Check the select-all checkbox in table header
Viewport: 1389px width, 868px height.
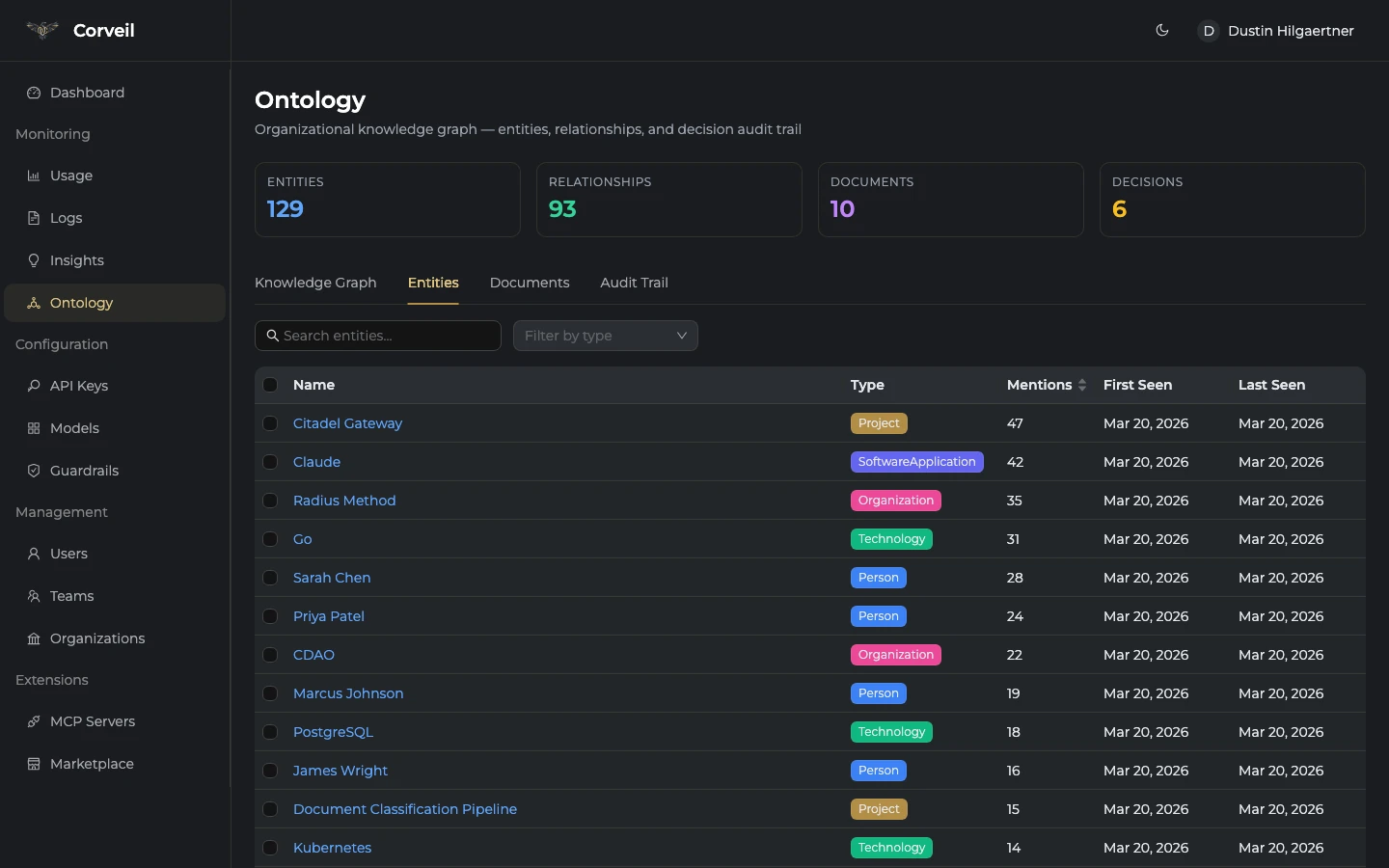pos(270,385)
